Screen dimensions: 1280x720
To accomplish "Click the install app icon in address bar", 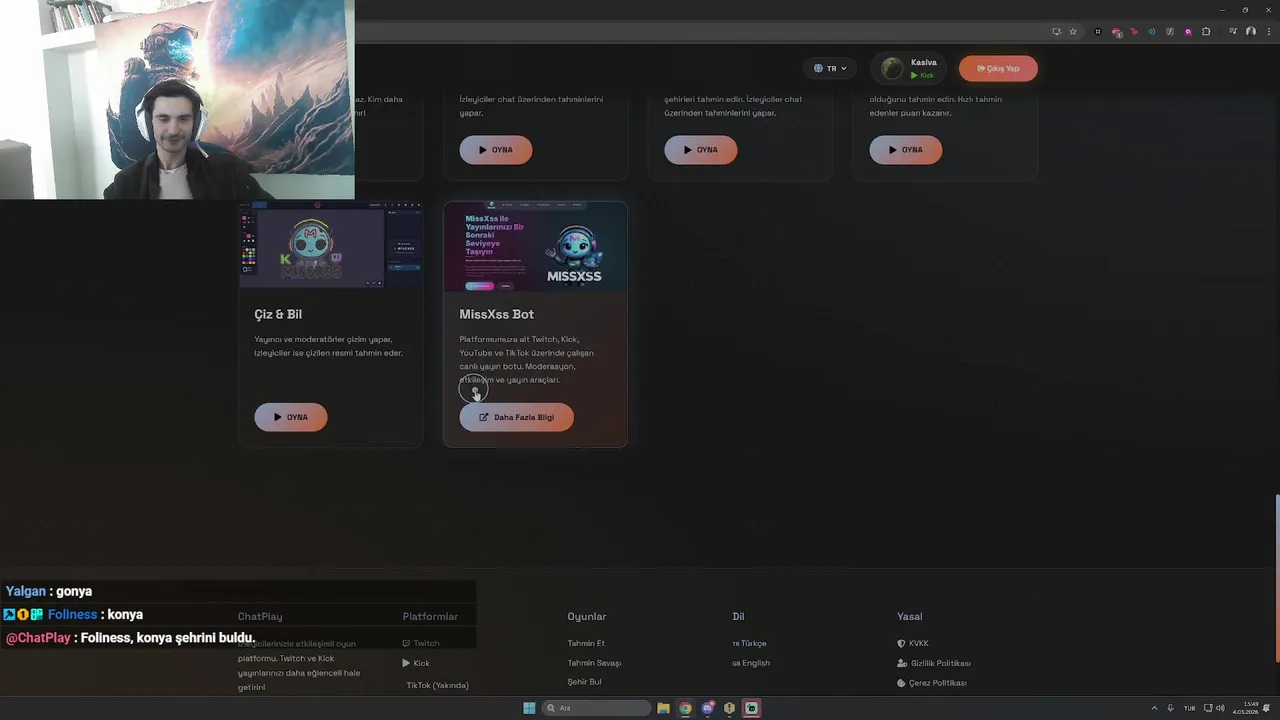I will pyautogui.click(x=1056, y=31).
